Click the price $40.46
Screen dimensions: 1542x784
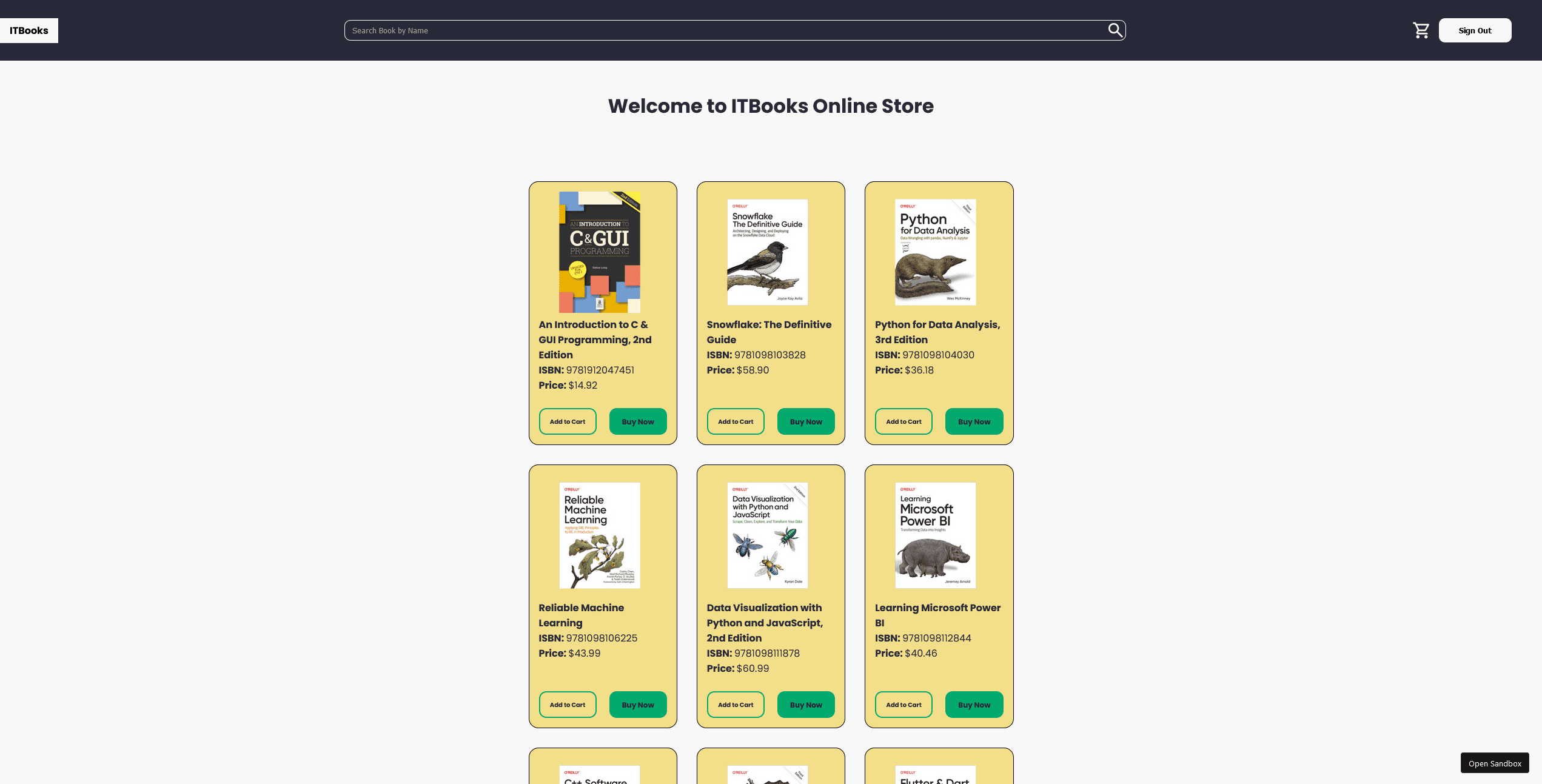click(921, 653)
